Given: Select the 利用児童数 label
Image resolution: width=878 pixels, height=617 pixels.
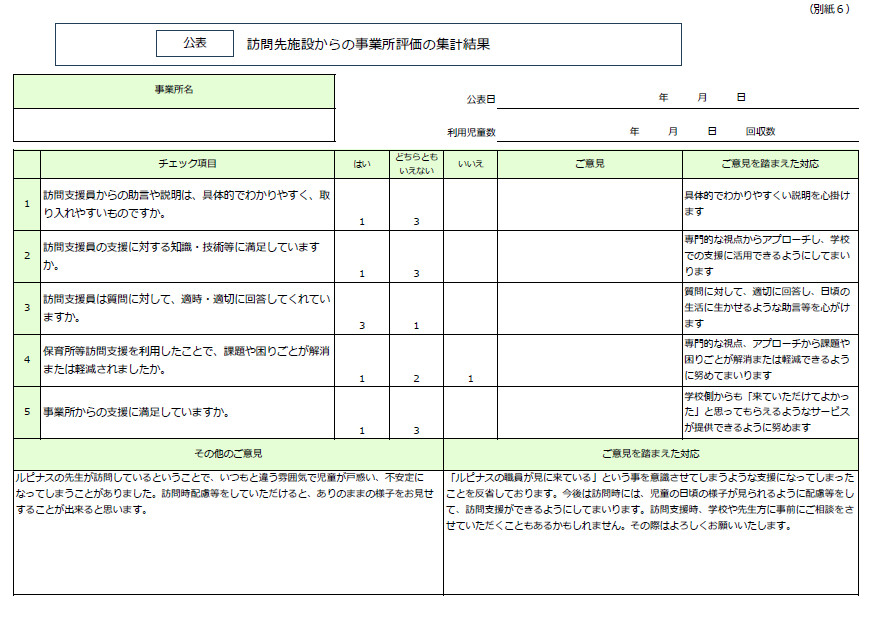Looking at the screenshot, I should tap(471, 132).
